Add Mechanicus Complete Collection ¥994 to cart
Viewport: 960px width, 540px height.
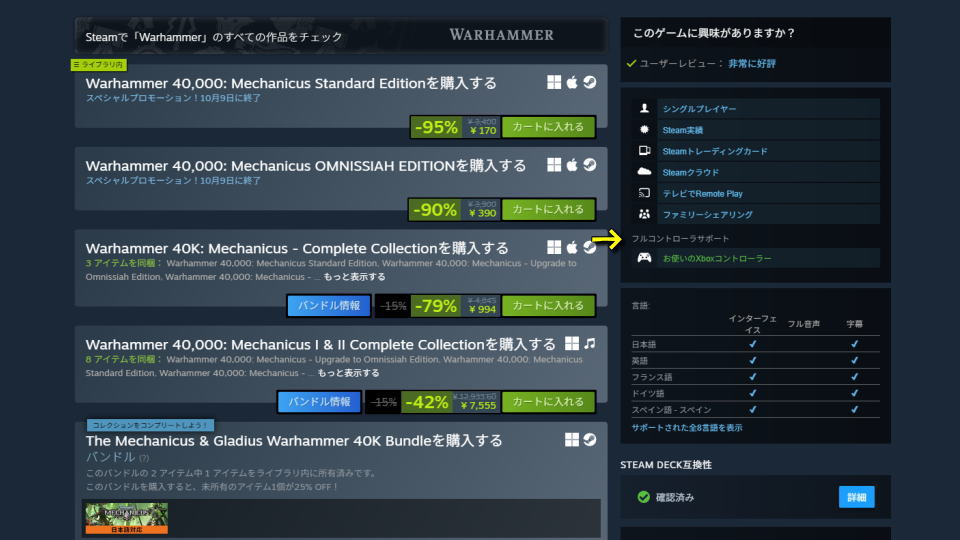(x=548, y=306)
